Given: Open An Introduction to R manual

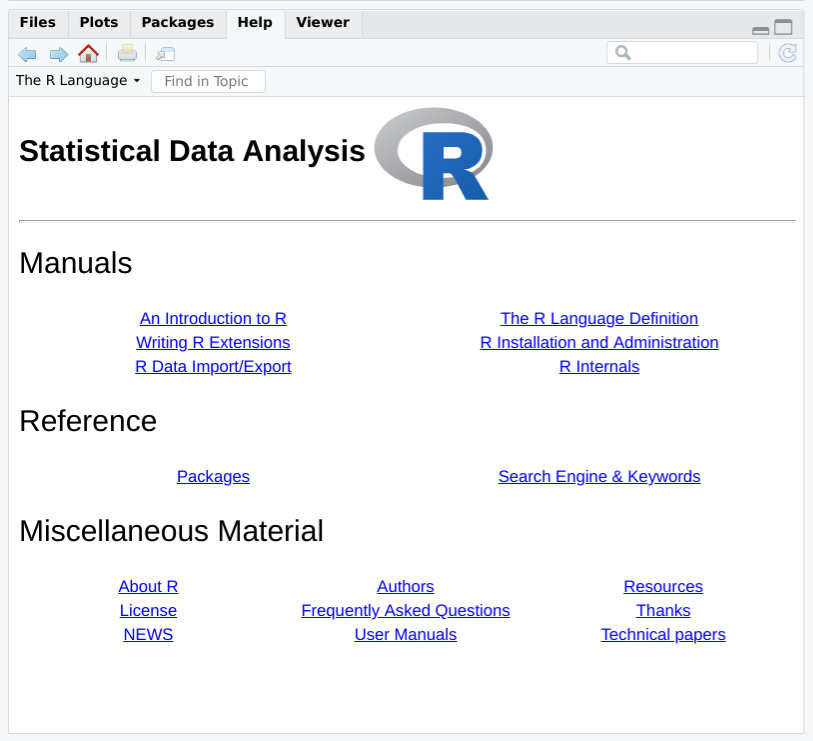Looking at the screenshot, I should click(213, 318).
